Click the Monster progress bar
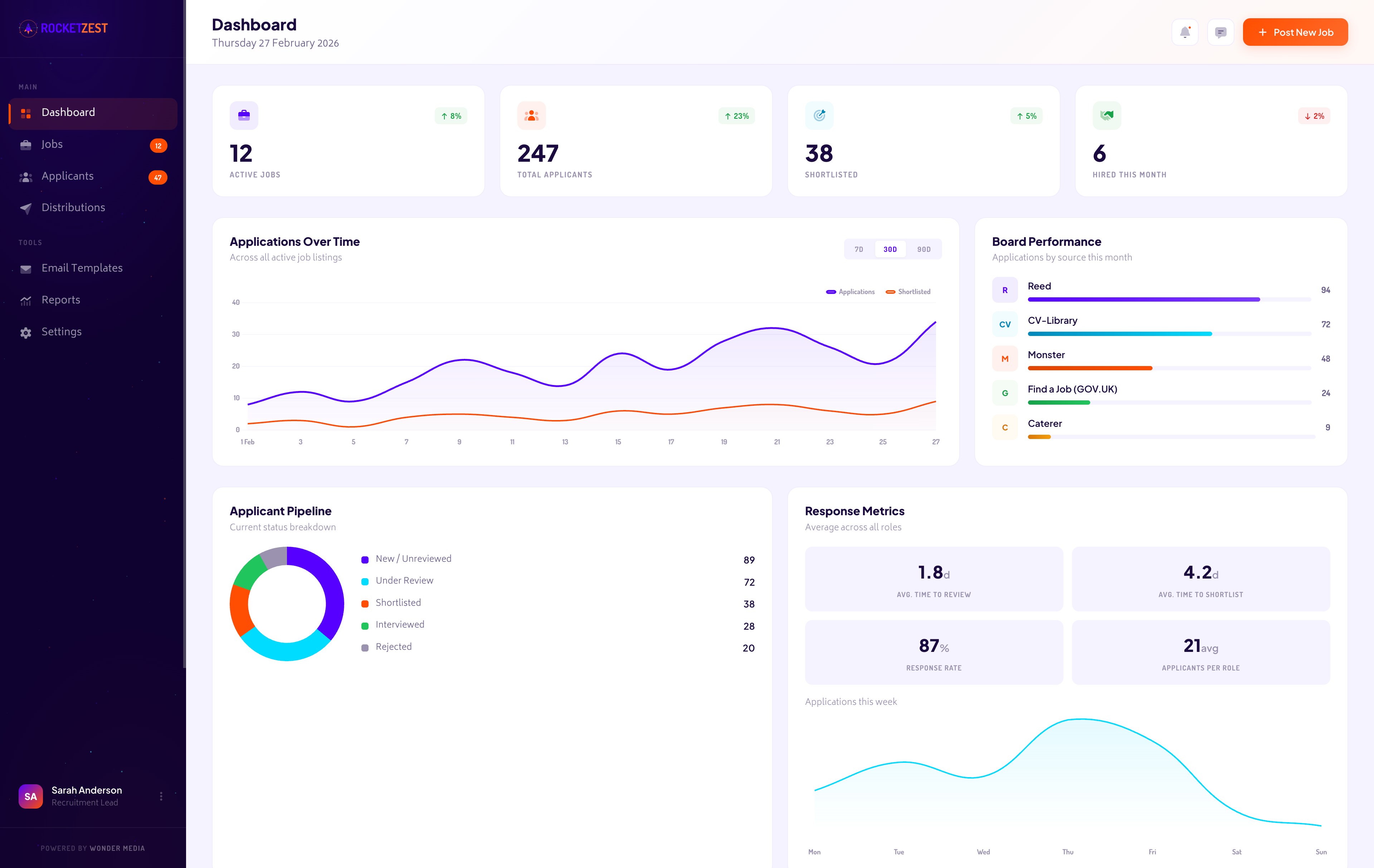Viewport: 1374px width, 868px height. coord(1169,368)
